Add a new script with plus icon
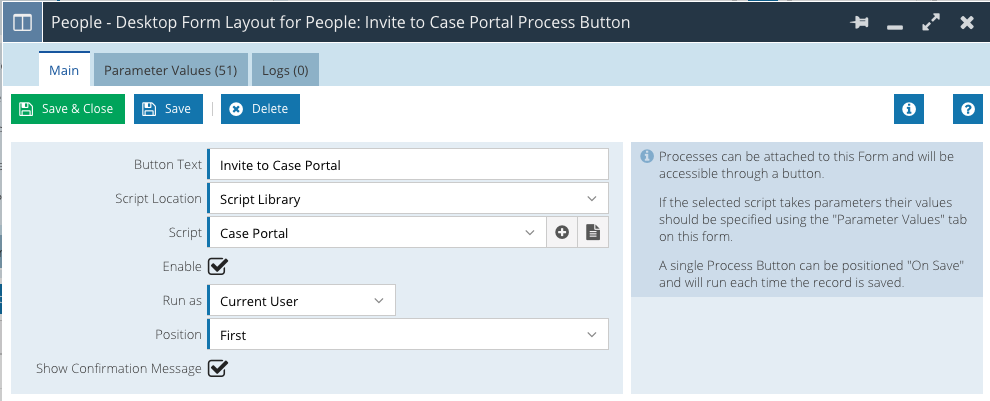This screenshot has width=990, height=401. pos(562,233)
